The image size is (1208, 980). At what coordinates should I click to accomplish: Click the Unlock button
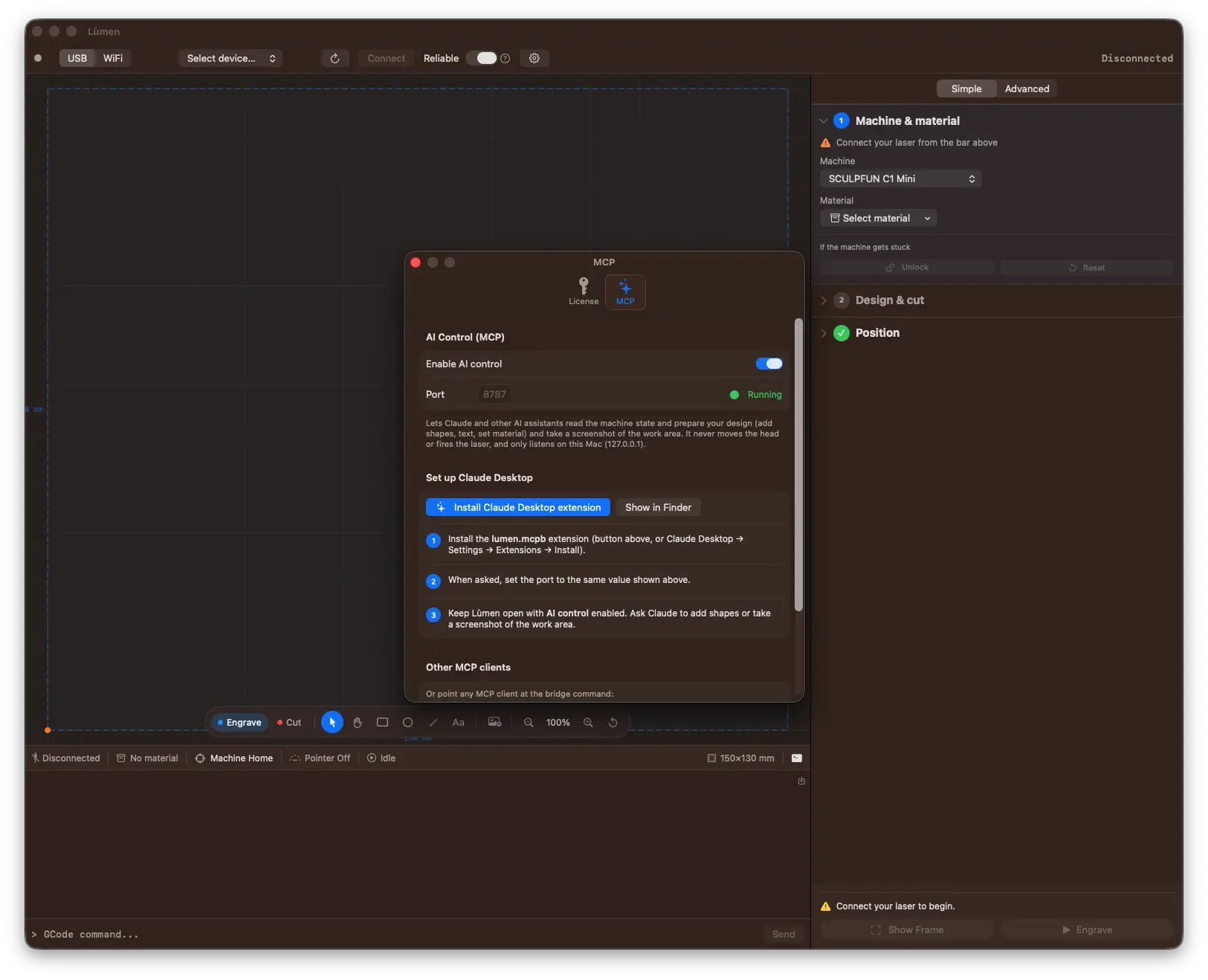[x=907, y=268]
